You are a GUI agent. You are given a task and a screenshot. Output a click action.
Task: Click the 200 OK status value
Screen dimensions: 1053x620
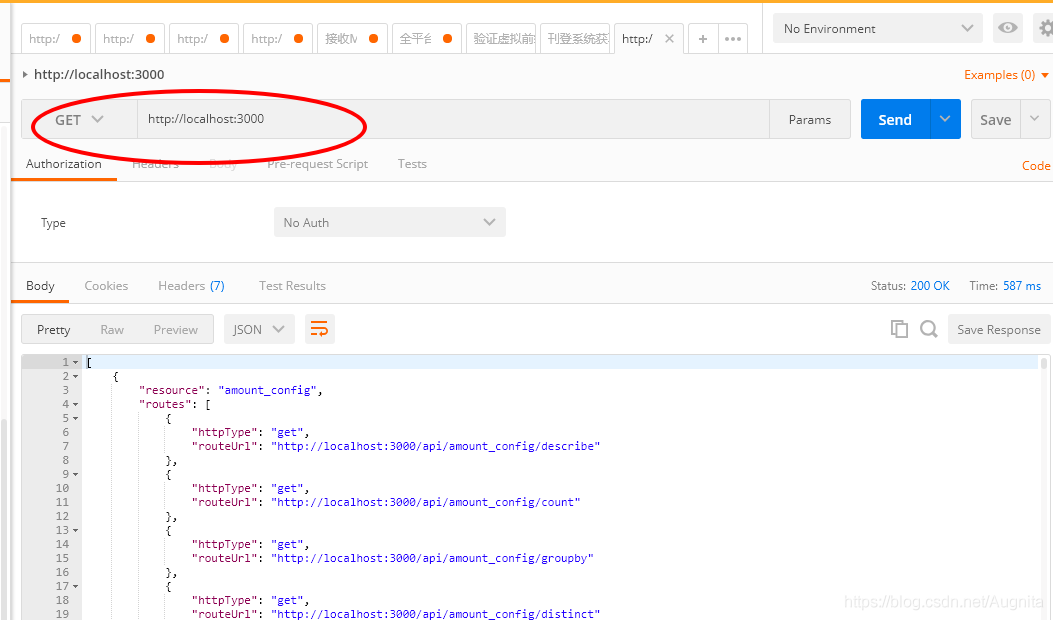pyautogui.click(x=930, y=285)
